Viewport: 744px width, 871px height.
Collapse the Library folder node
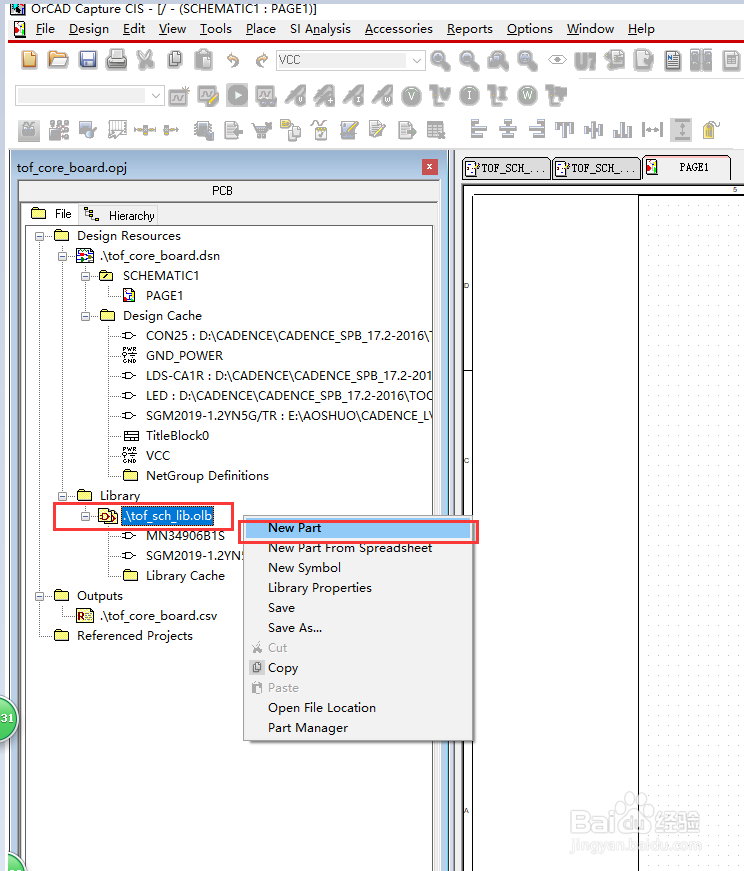[x=62, y=496]
